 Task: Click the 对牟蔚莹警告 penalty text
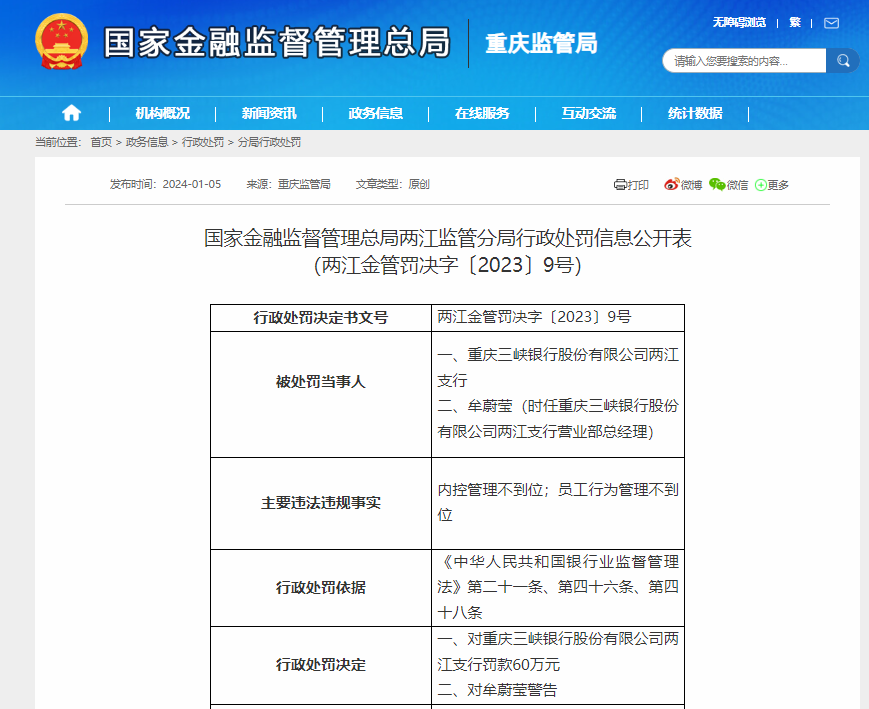click(512, 690)
